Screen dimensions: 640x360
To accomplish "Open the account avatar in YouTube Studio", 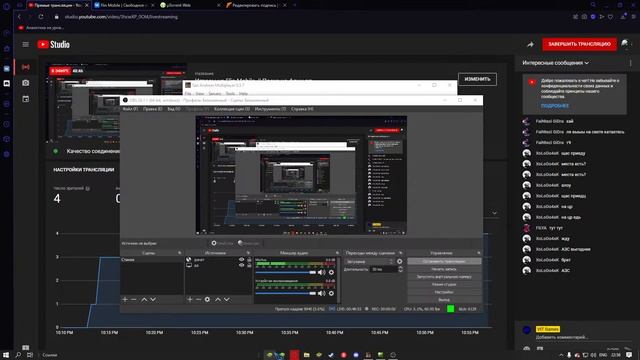I will coord(625,44).
